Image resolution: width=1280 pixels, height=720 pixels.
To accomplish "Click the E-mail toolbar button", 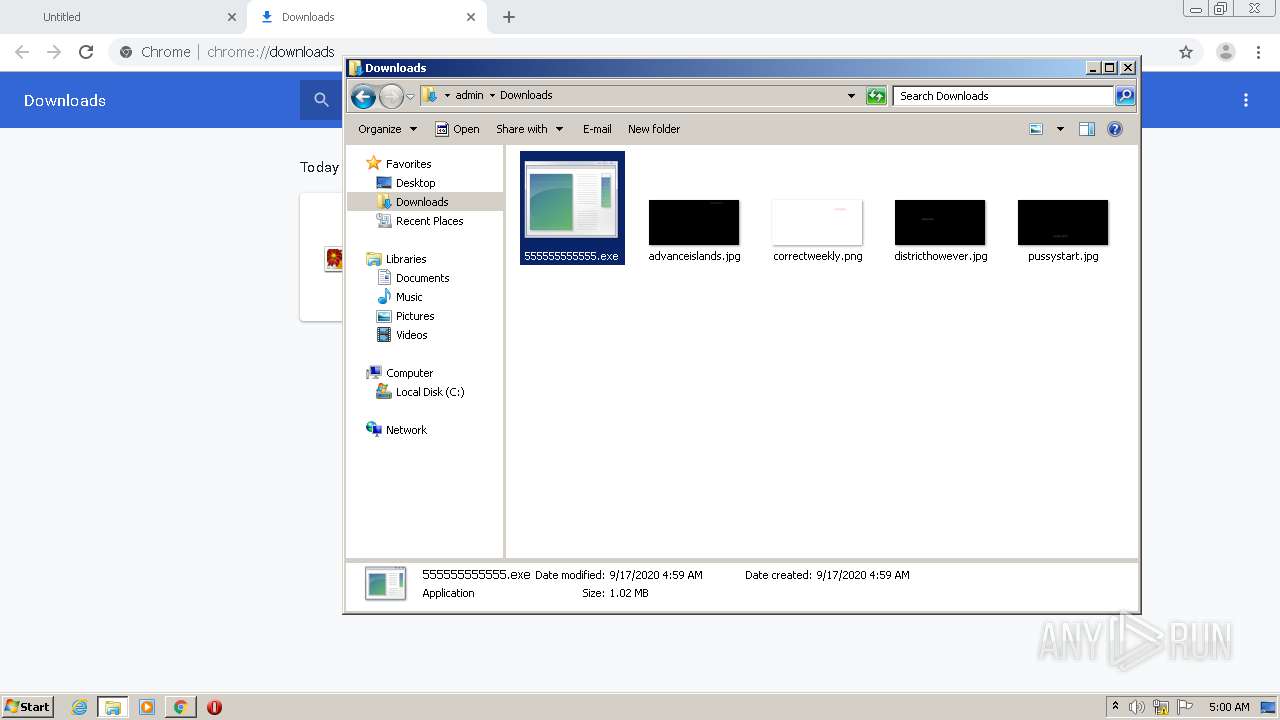I will coord(597,129).
